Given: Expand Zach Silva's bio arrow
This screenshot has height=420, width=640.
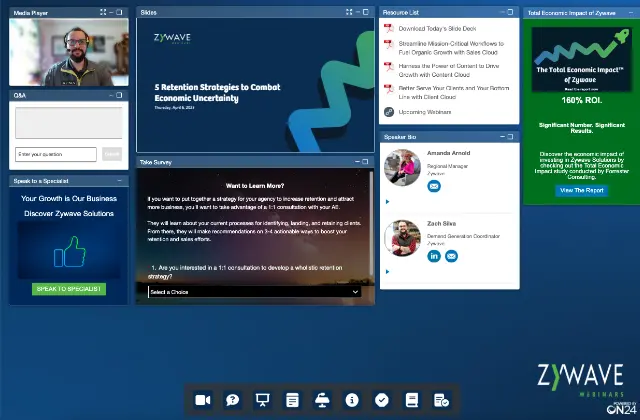Looking at the screenshot, I should pyautogui.click(x=387, y=271).
